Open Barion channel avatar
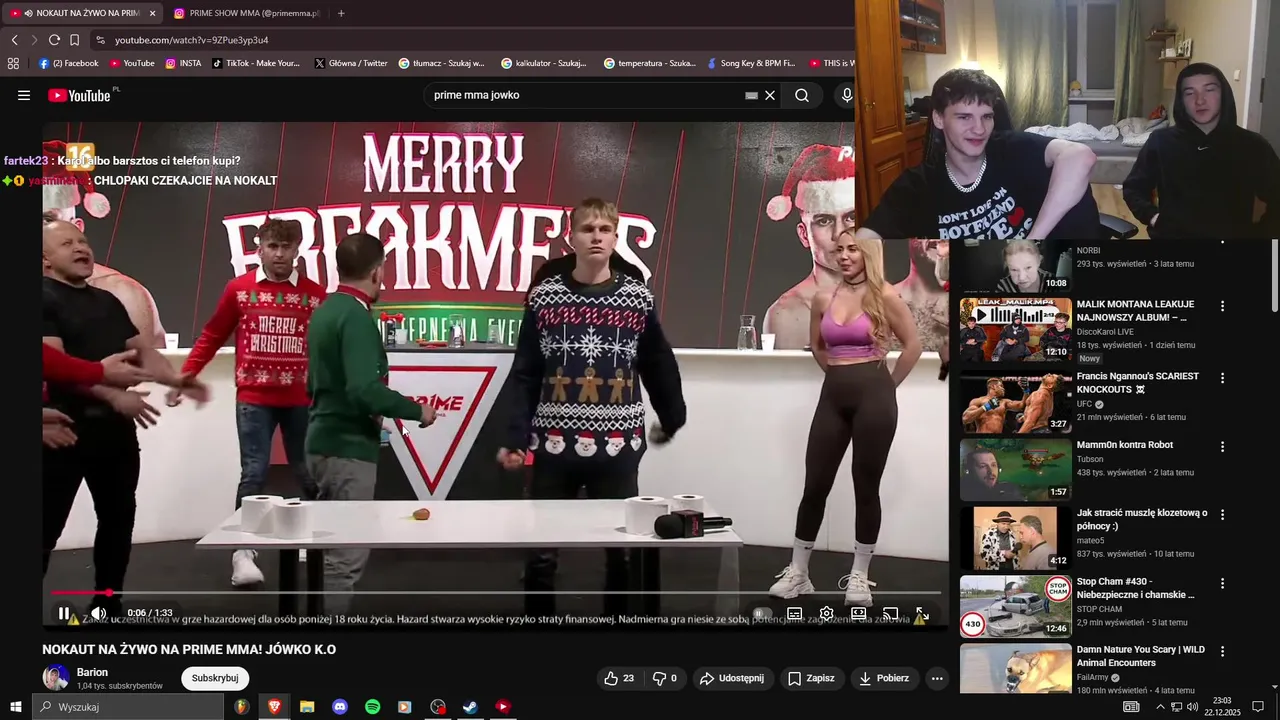Image resolution: width=1280 pixels, height=720 pixels. tap(55, 677)
